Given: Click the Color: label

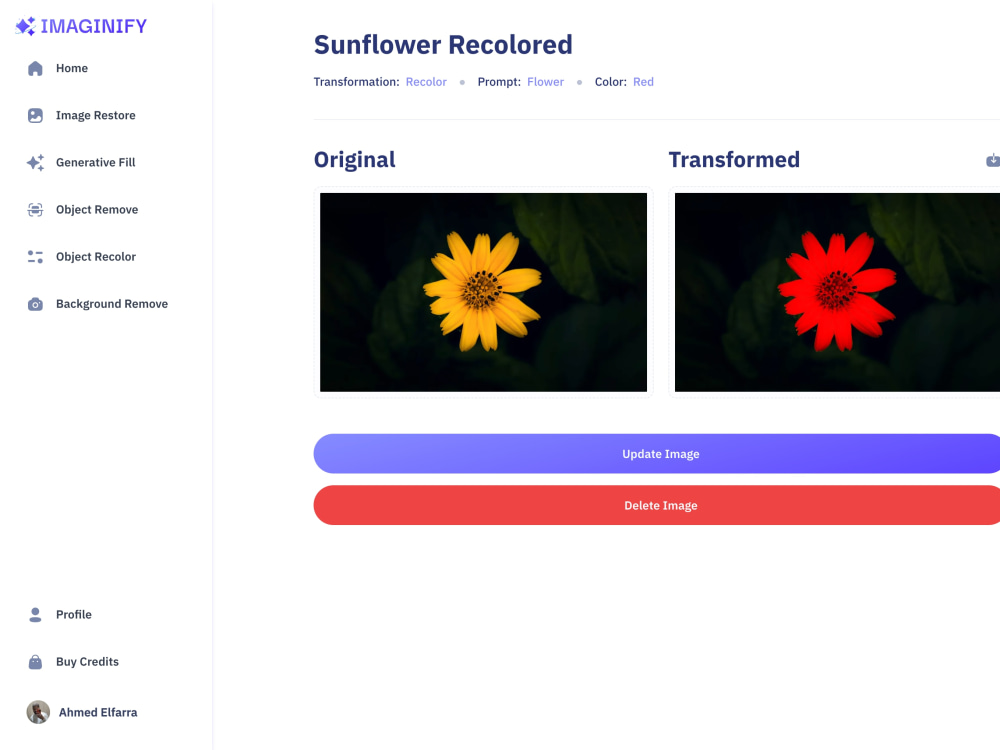Looking at the screenshot, I should (611, 82).
